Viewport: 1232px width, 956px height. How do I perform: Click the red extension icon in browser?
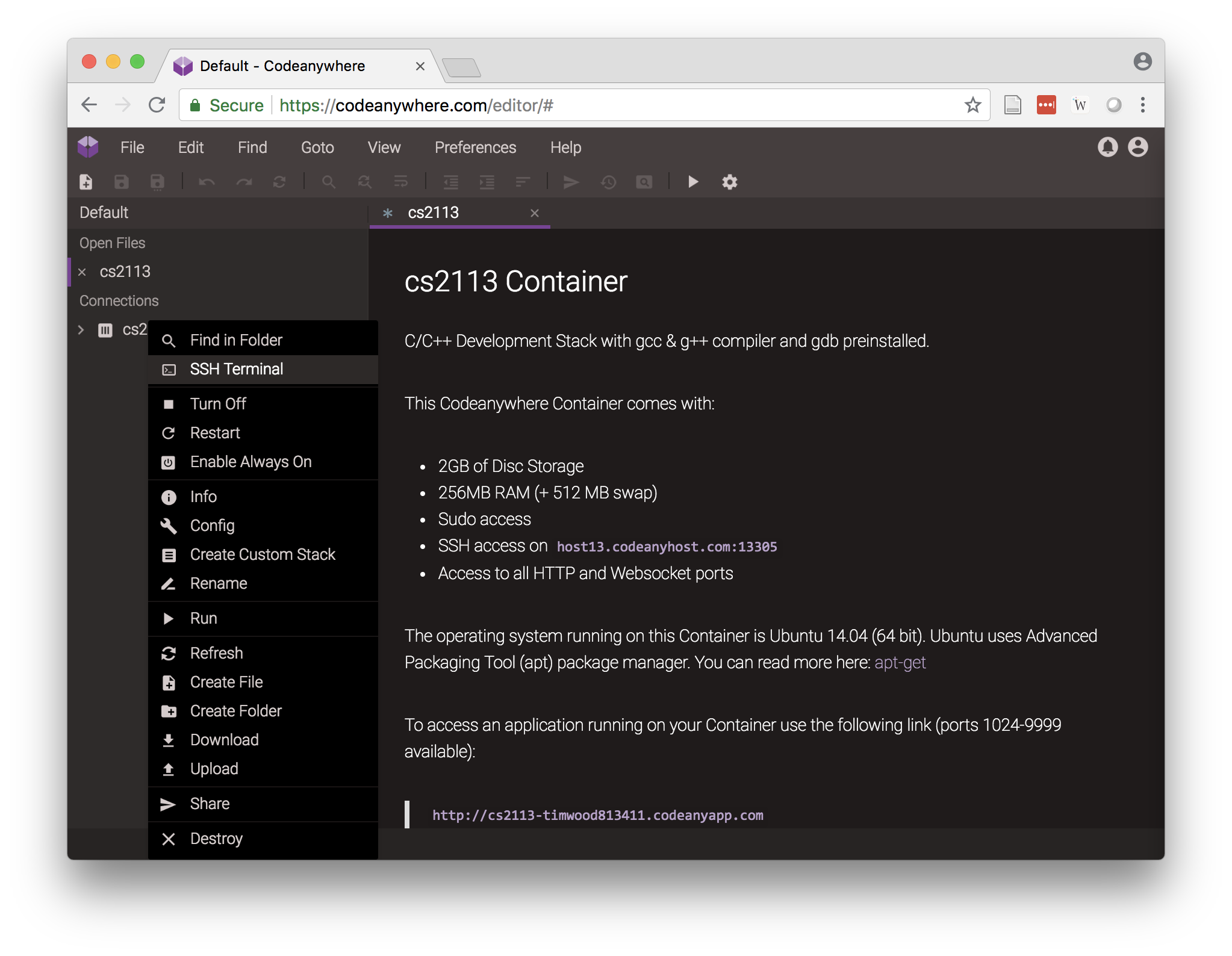[x=1047, y=105]
